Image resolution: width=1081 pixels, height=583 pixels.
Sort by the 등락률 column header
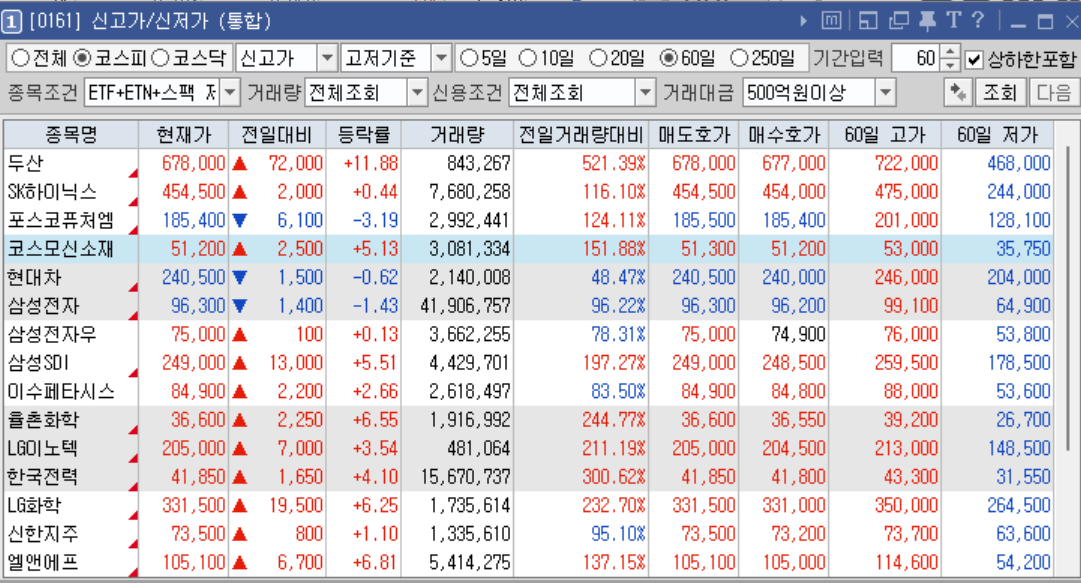click(x=363, y=134)
